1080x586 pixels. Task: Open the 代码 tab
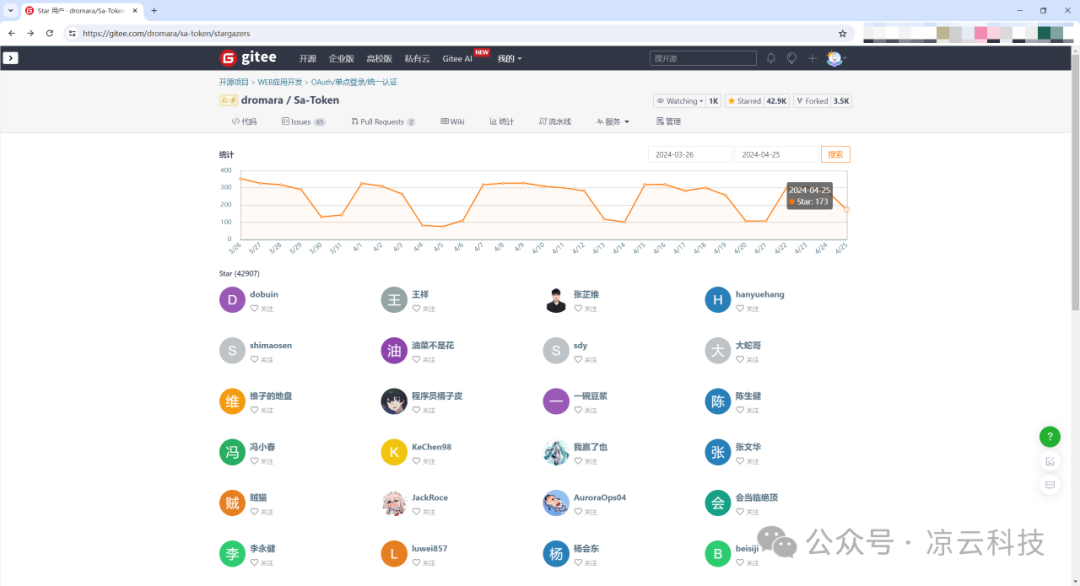coord(244,122)
